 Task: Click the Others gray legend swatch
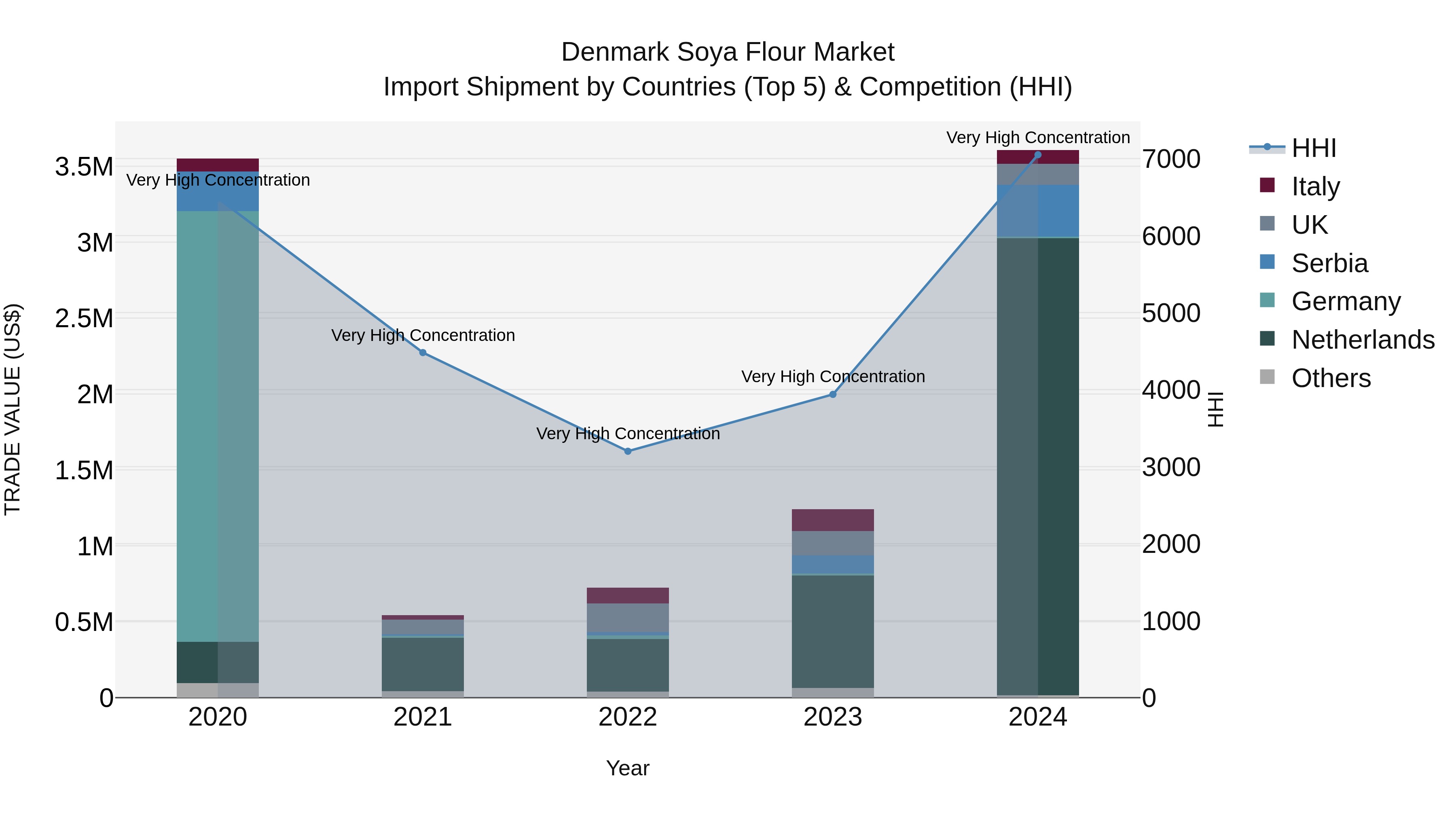[x=1267, y=377]
